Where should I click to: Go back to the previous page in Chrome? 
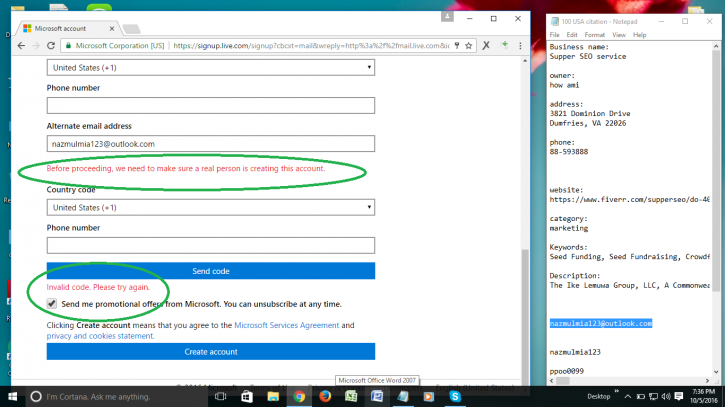point(21,45)
